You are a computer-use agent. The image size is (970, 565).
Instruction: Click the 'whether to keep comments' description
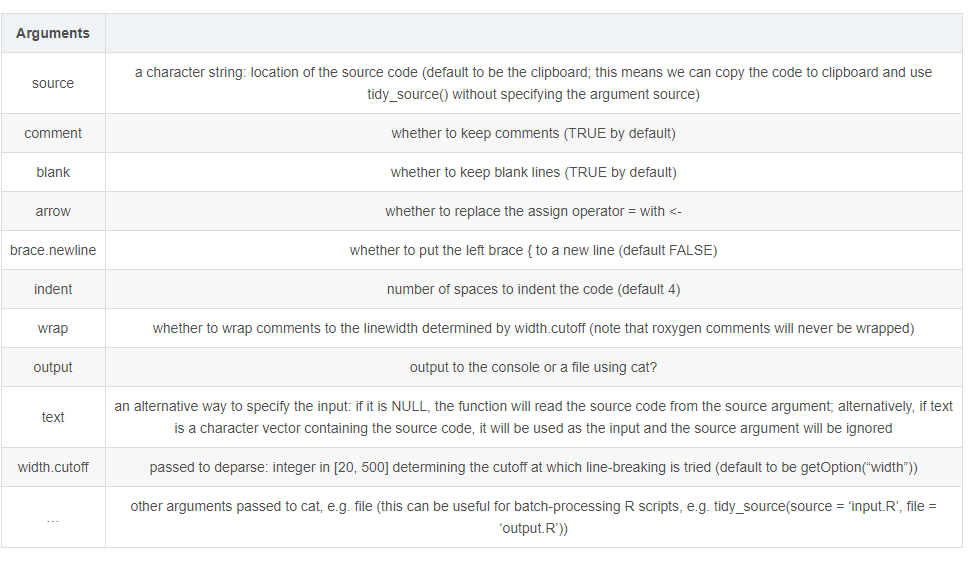pos(533,133)
